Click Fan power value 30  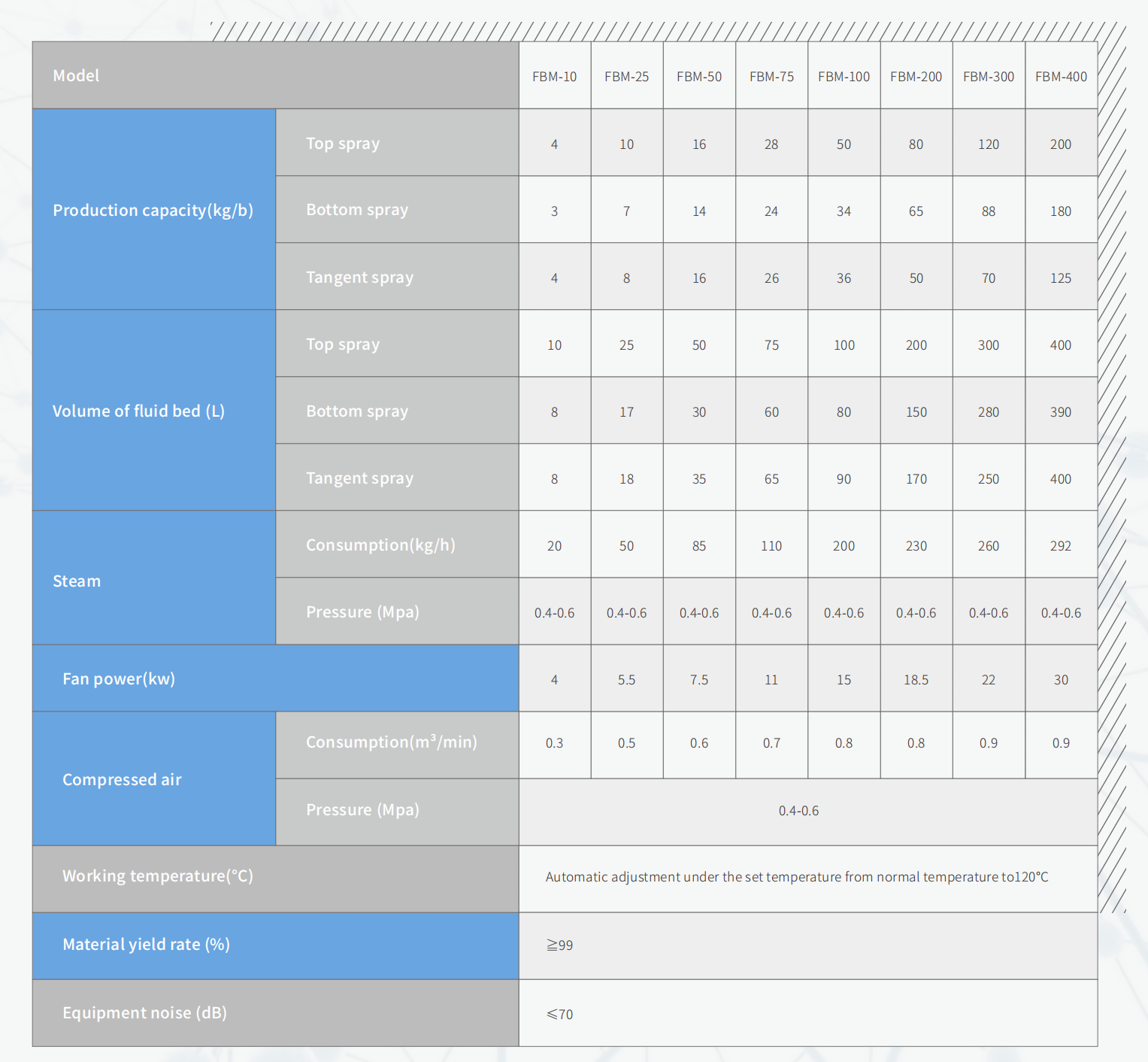1061,679
